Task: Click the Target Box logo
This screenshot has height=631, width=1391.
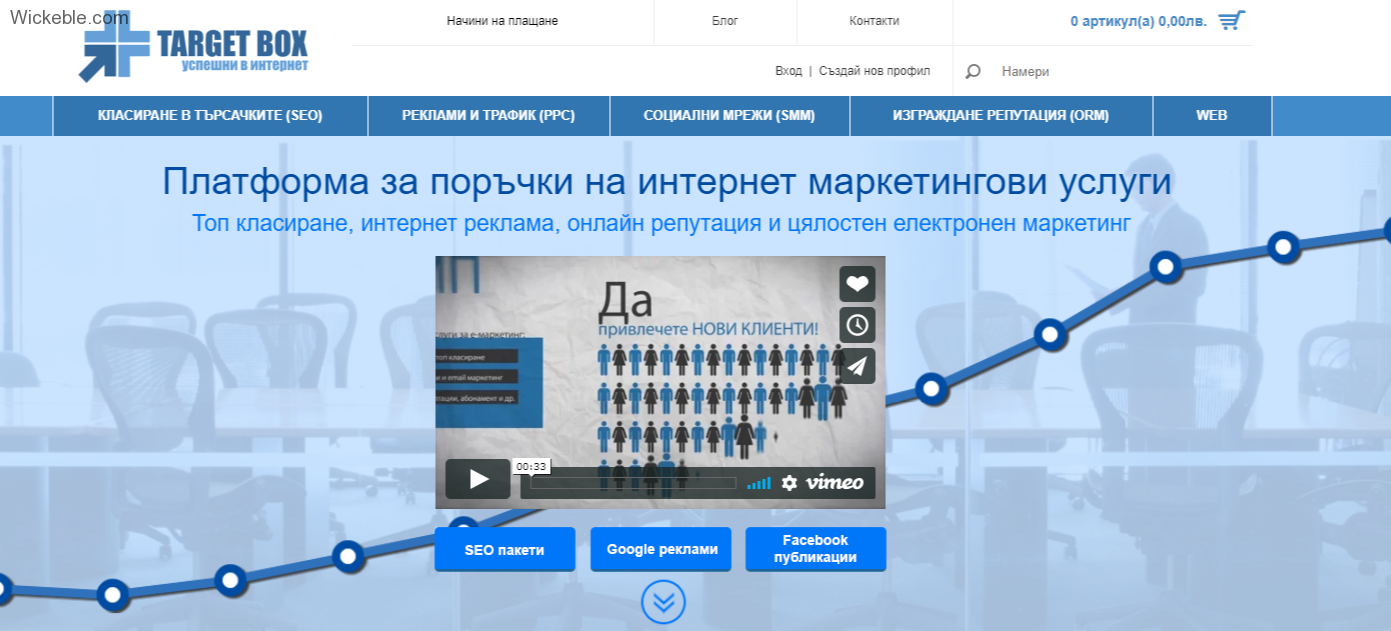Action: click(x=194, y=49)
